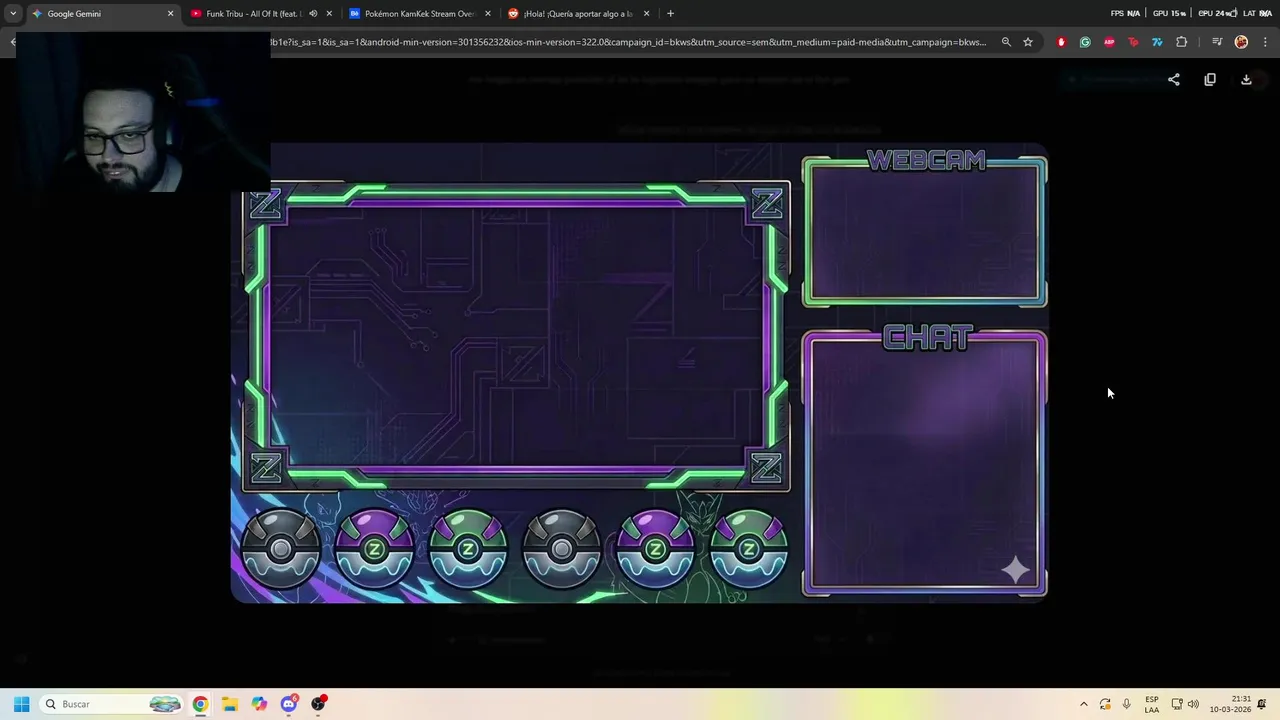This screenshot has height=720, width=1280.
Task: Close the Google Gemini tab
Action: coord(170,14)
